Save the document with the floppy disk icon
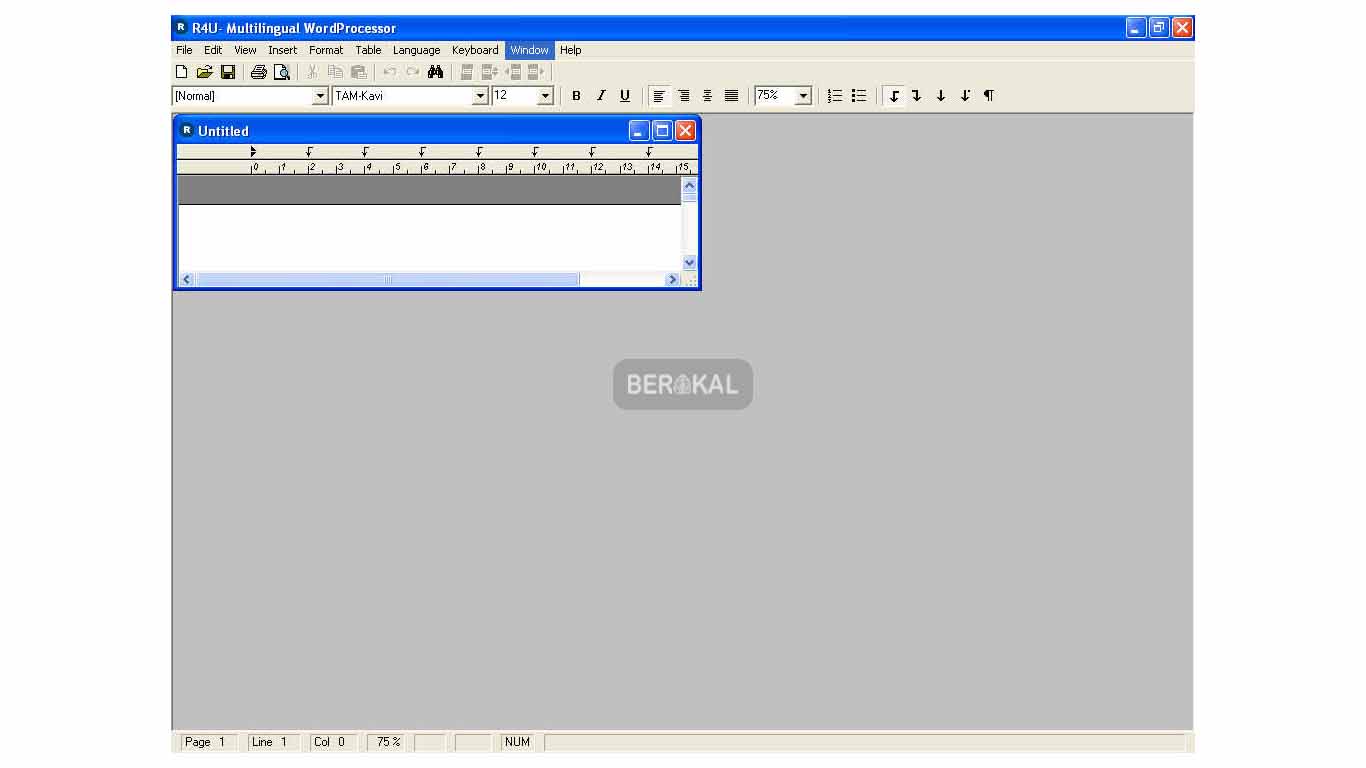The image size is (1366, 768). (x=228, y=72)
